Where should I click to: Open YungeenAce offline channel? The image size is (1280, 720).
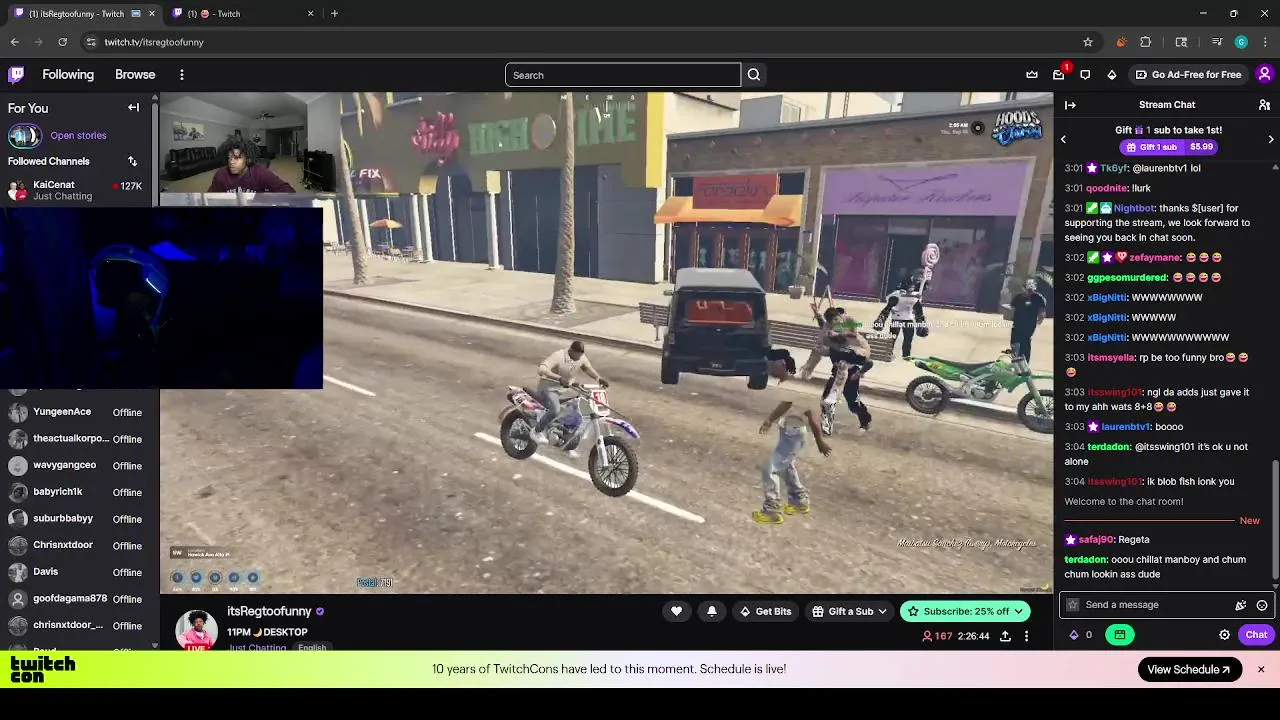(x=78, y=412)
